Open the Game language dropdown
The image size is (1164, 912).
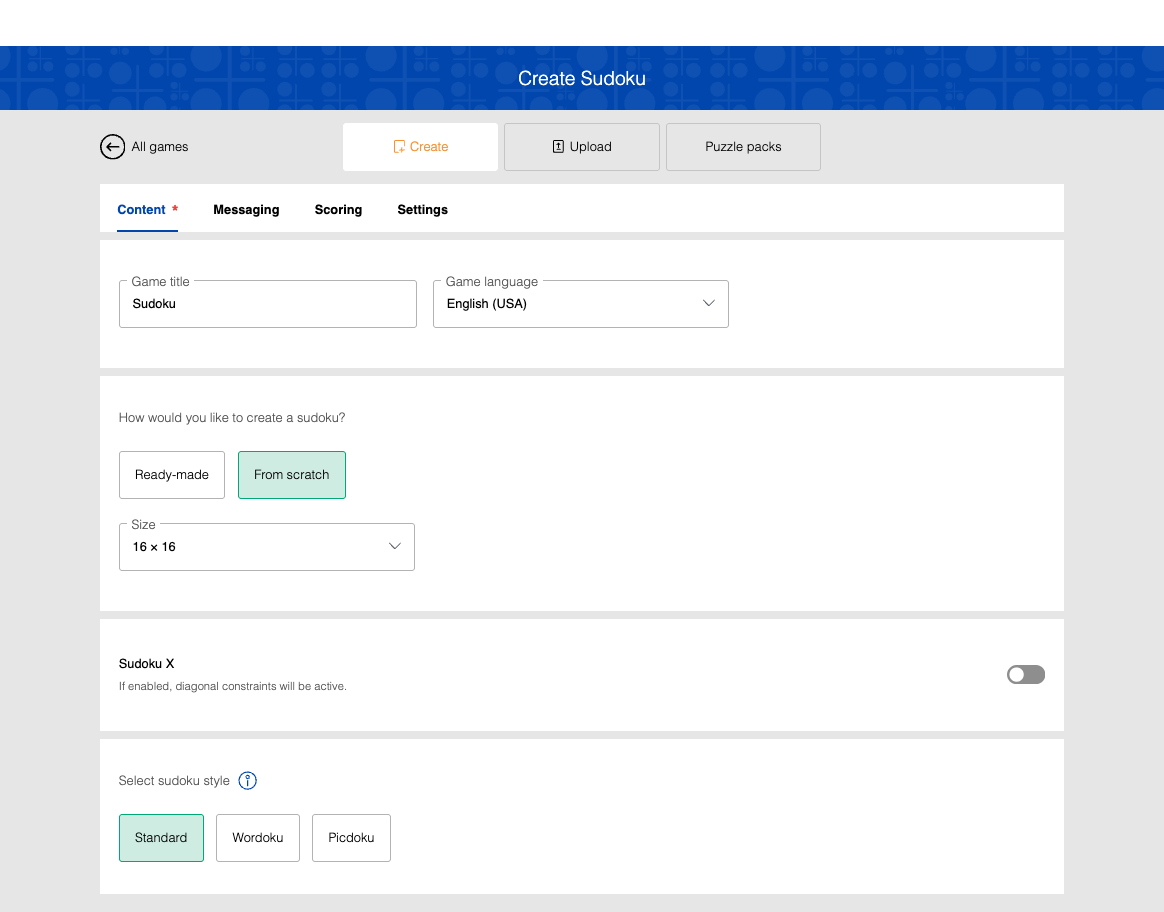click(x=580, y=304)
